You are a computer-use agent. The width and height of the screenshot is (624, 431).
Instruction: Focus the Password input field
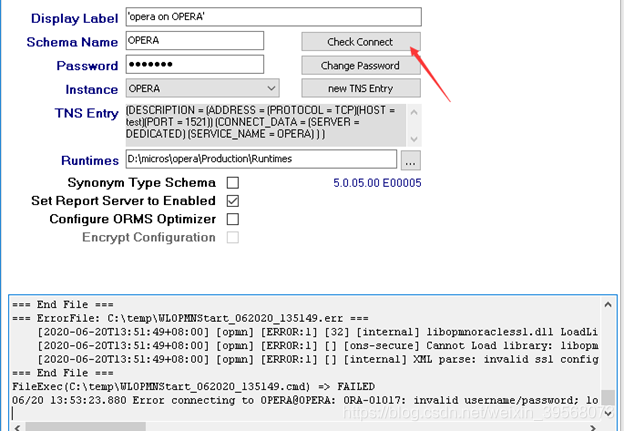pyautogui.click(x=195, y=64)
